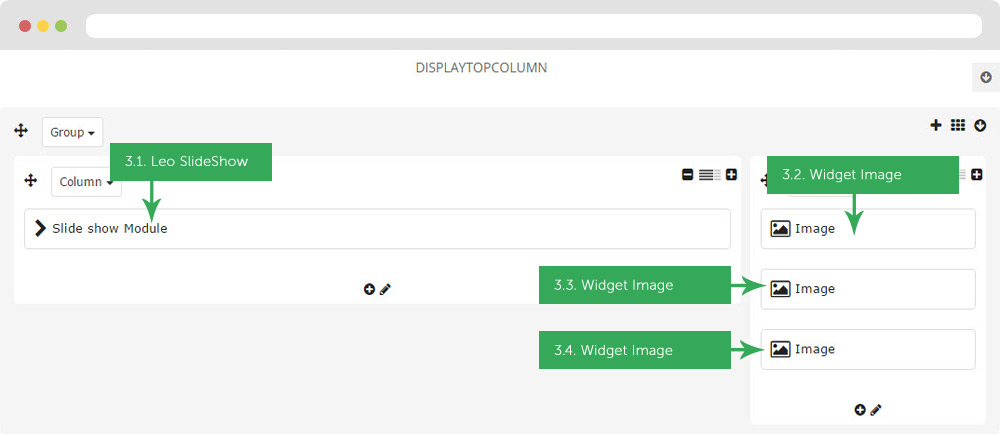Viewport: 1000px width, 436px height.
Task: Click DISPLAYTOPCOLUMN down-arrow button
Action: coord(985,77)
